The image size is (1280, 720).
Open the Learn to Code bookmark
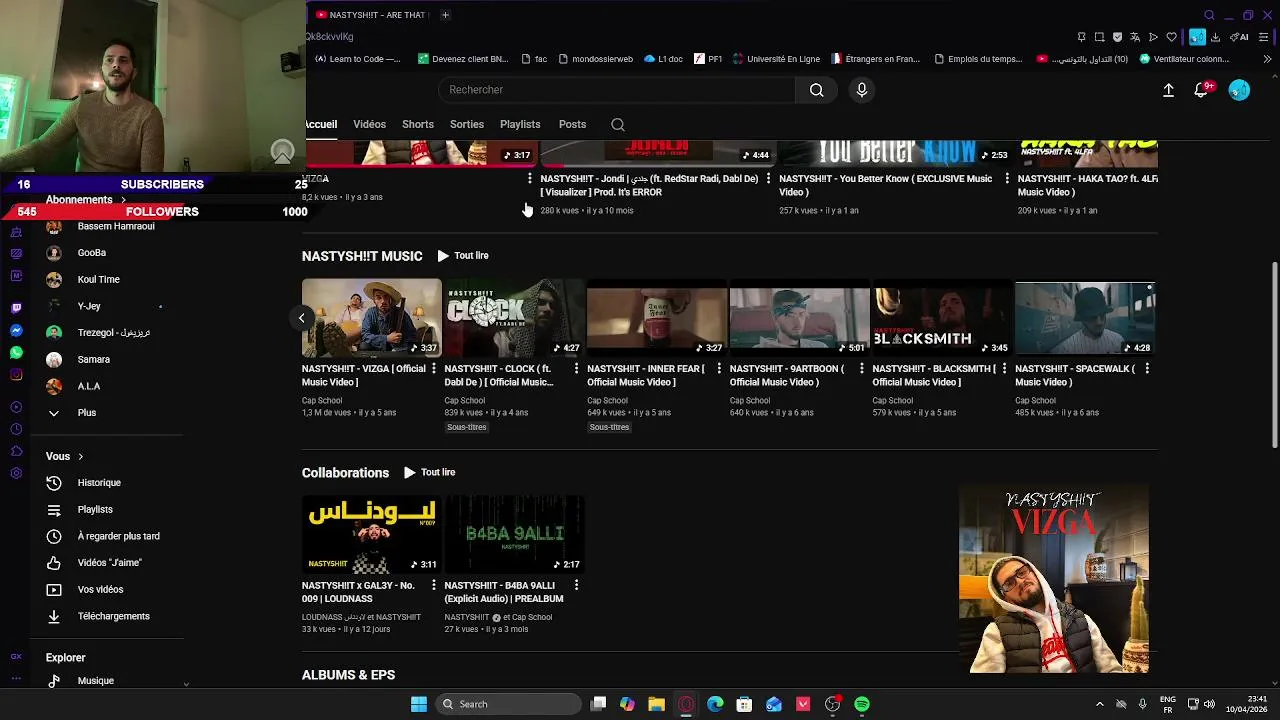[x=358, y=59]
